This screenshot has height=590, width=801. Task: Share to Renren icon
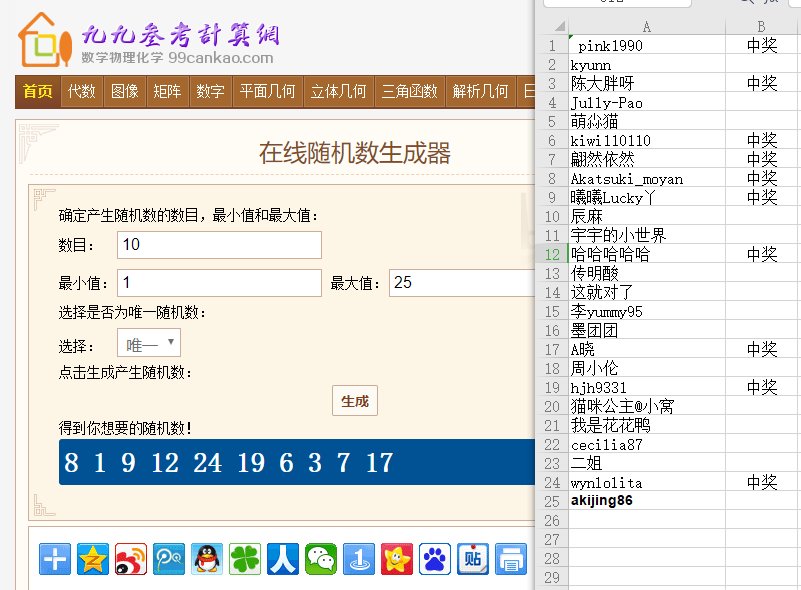(282, 559)
